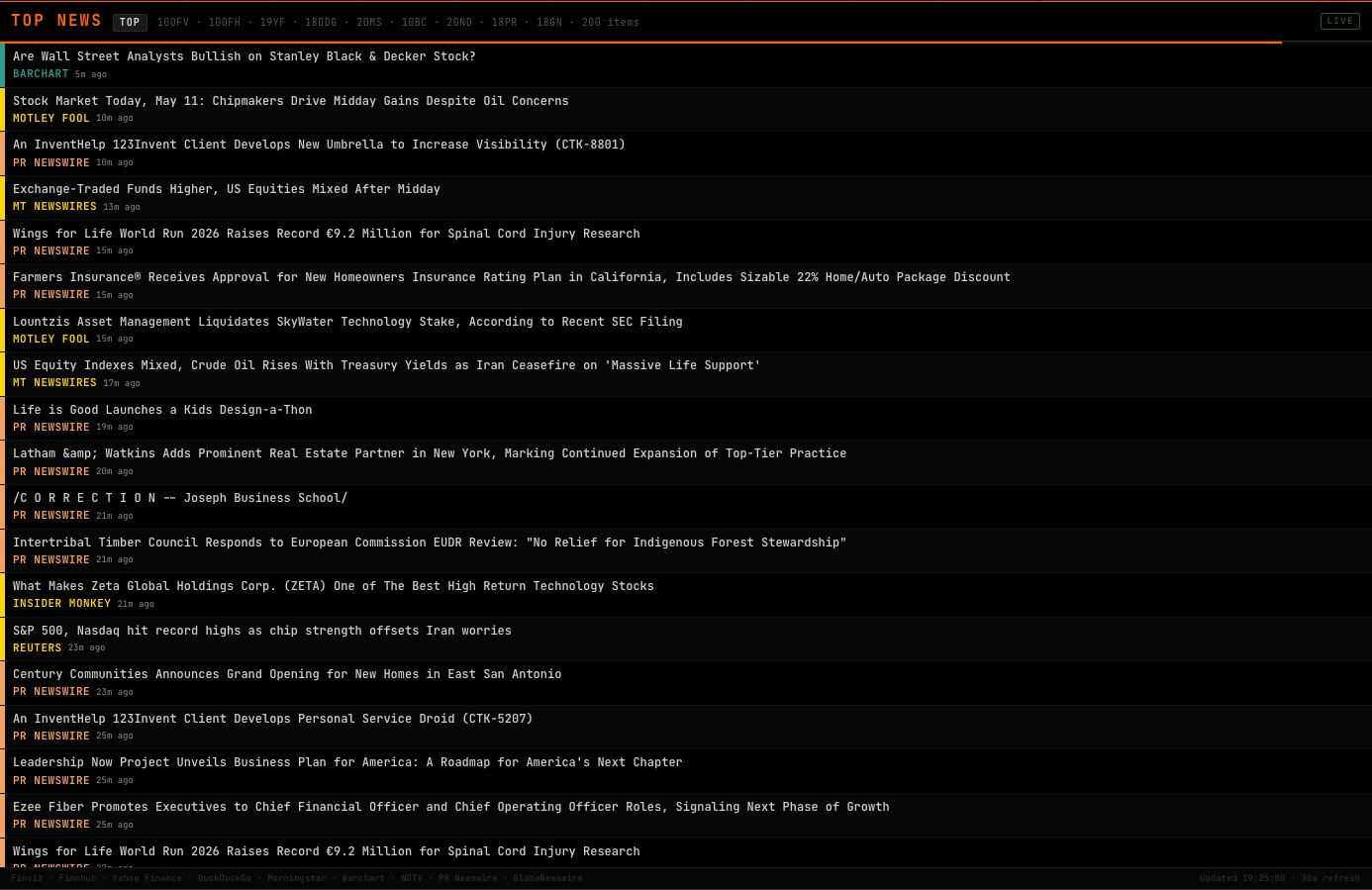Open Intertribal Timber Council EUDR headline
1372x890 pixels.
(430, 543)
